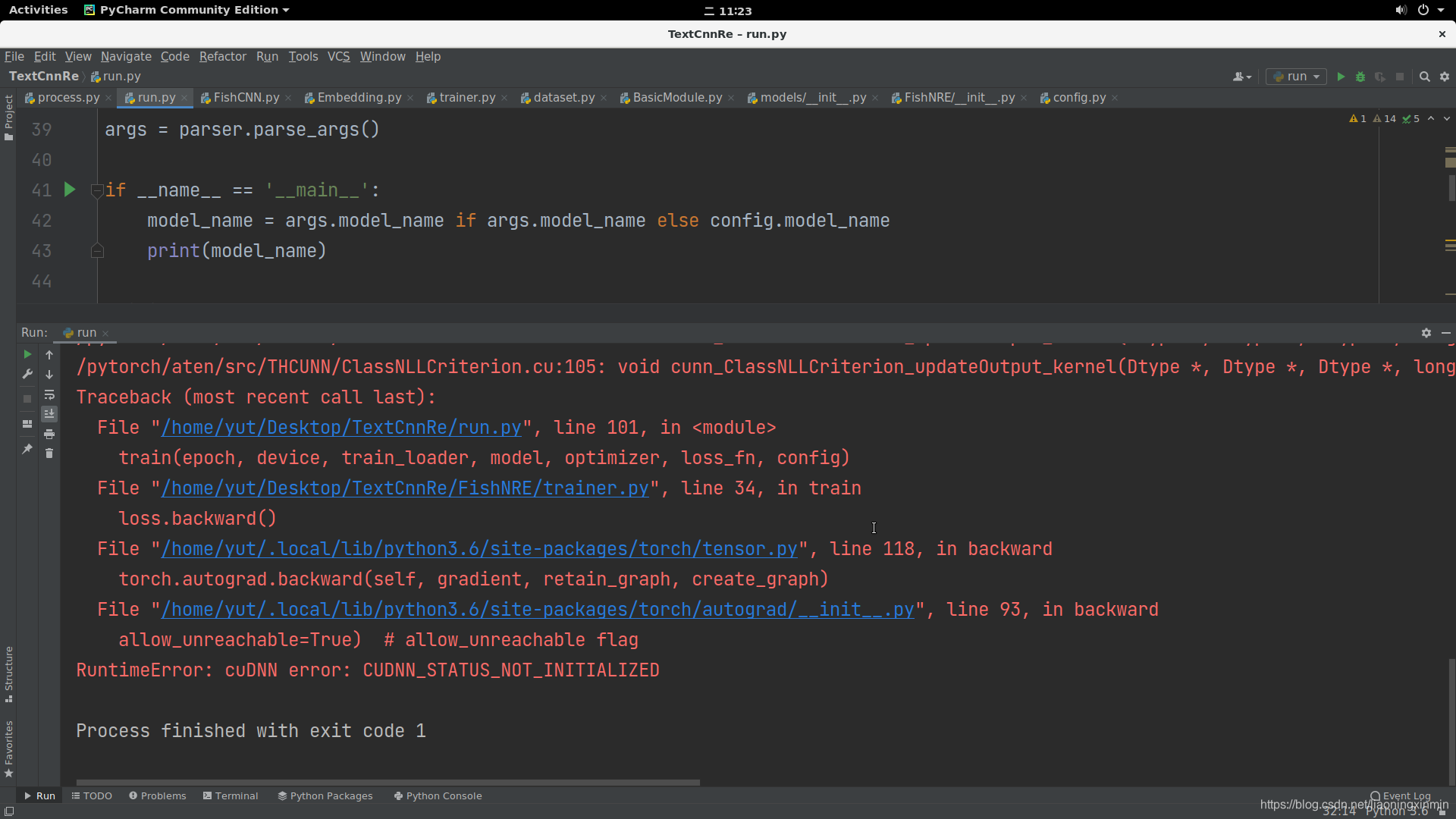Open the VCS menu
Screen dimensions: 1456x819
[x=338, y=56]
